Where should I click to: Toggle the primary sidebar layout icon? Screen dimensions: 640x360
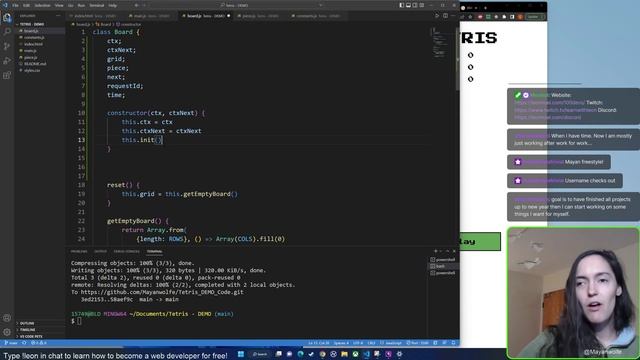tap(402, 5)
